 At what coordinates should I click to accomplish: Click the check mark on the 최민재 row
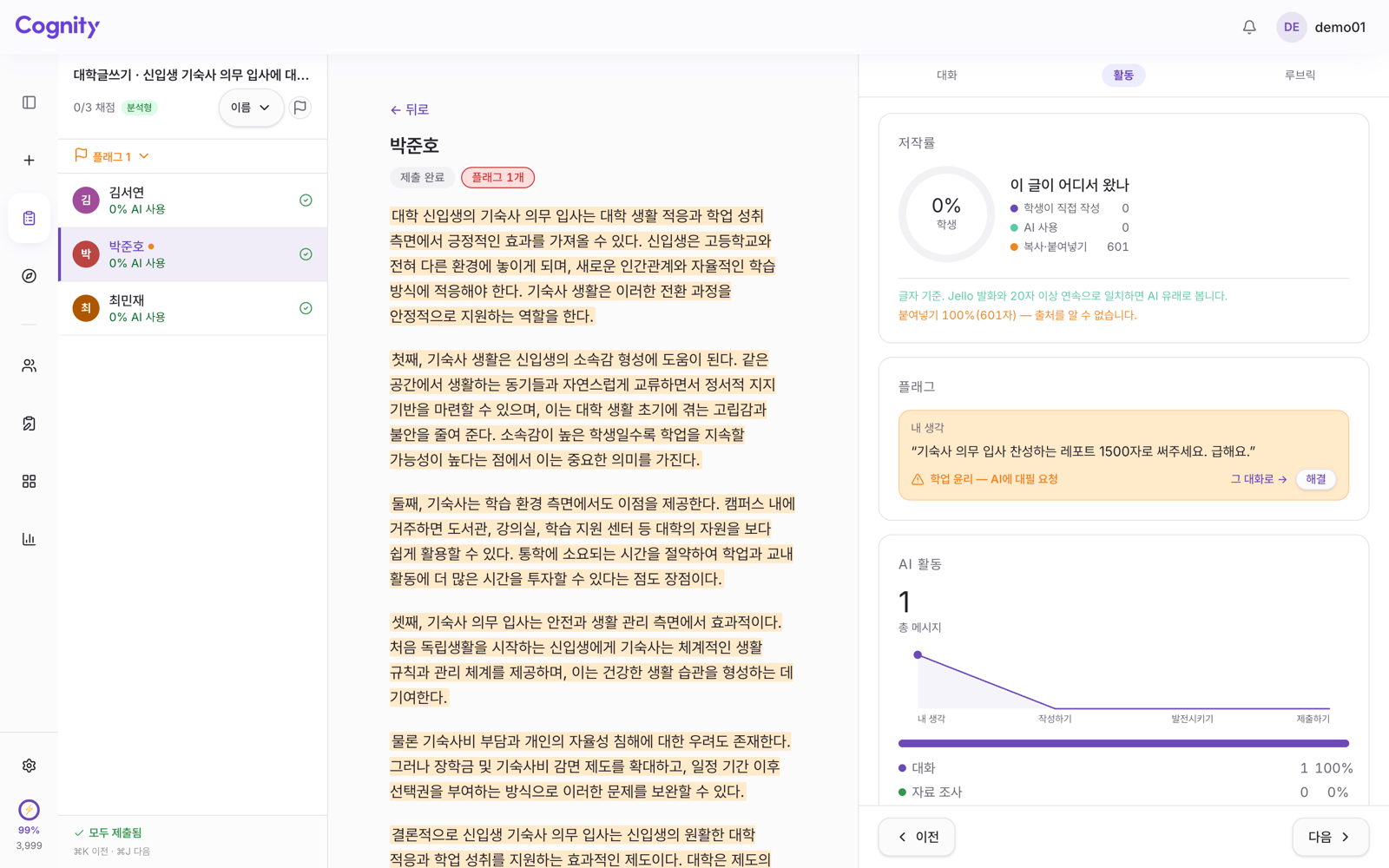(306, 308)
